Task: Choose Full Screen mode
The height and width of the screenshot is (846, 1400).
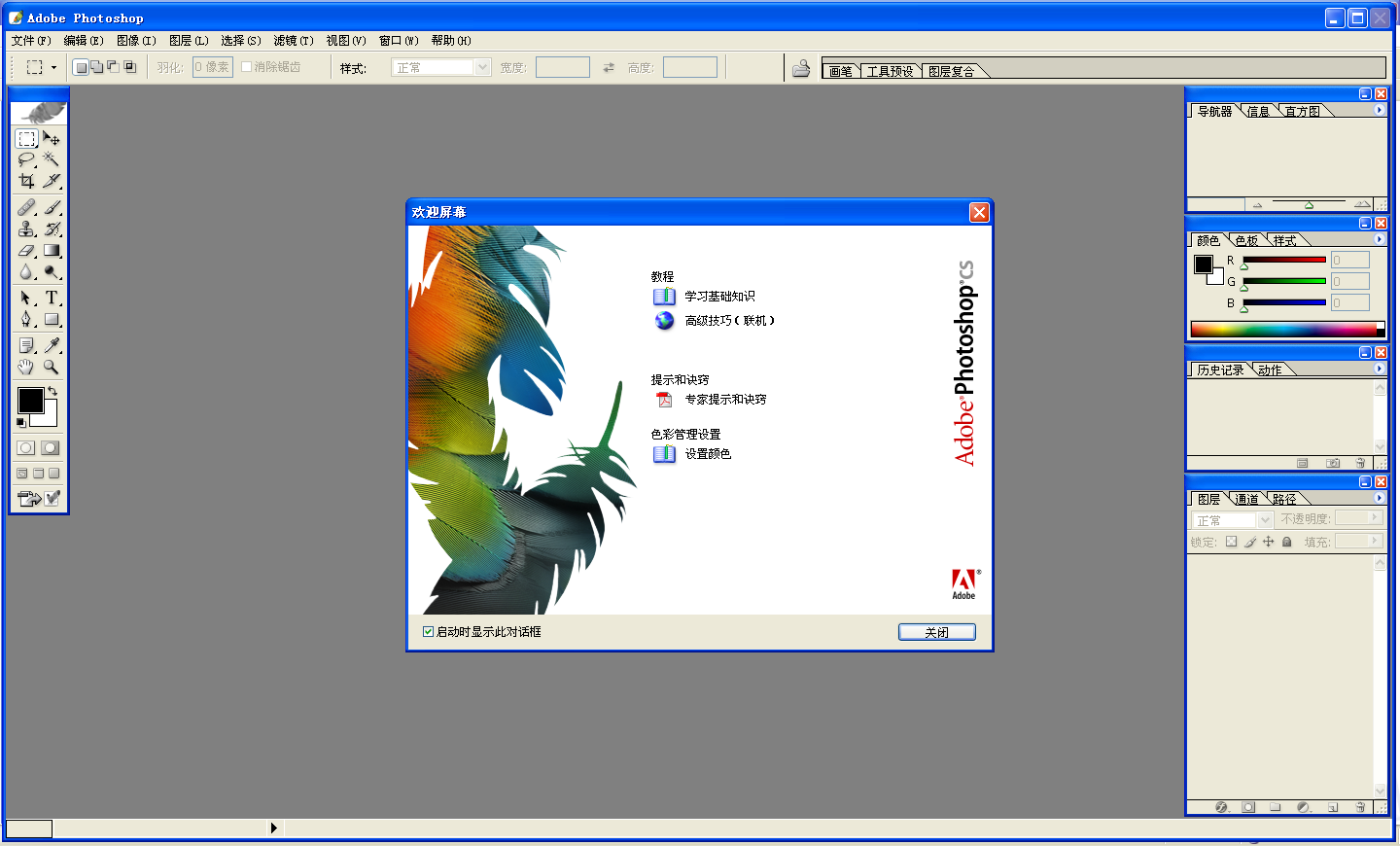Action: (54, 474)
